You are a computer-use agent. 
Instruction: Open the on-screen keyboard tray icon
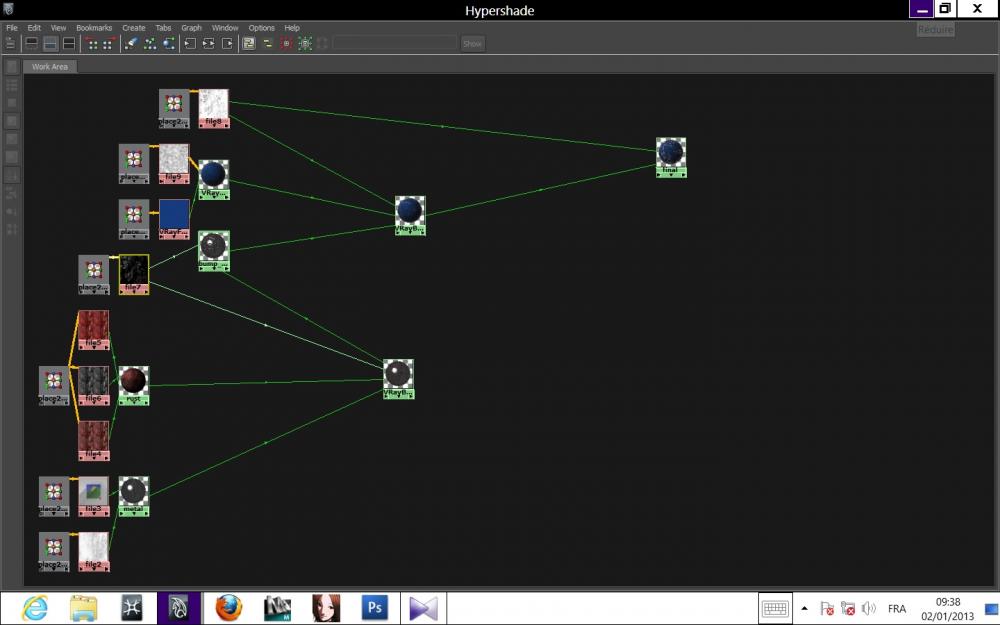(x=775, y=608)
